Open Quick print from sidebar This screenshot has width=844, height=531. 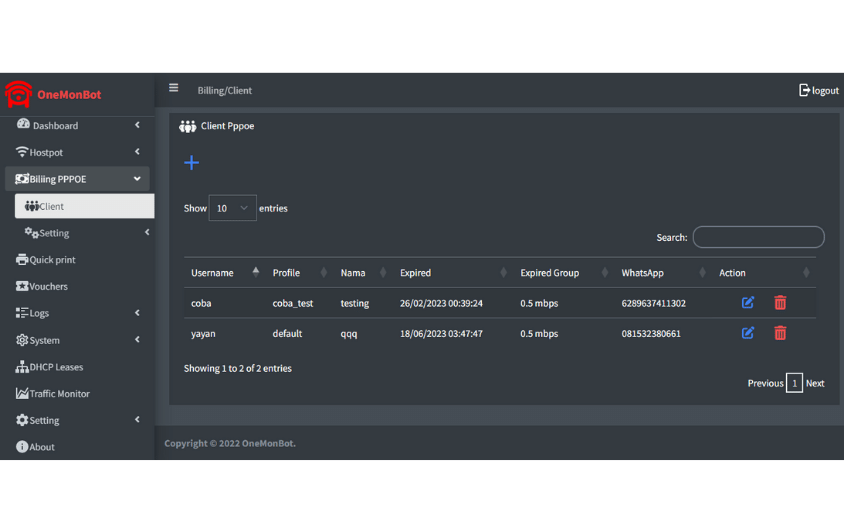click(x=52, y=260)
